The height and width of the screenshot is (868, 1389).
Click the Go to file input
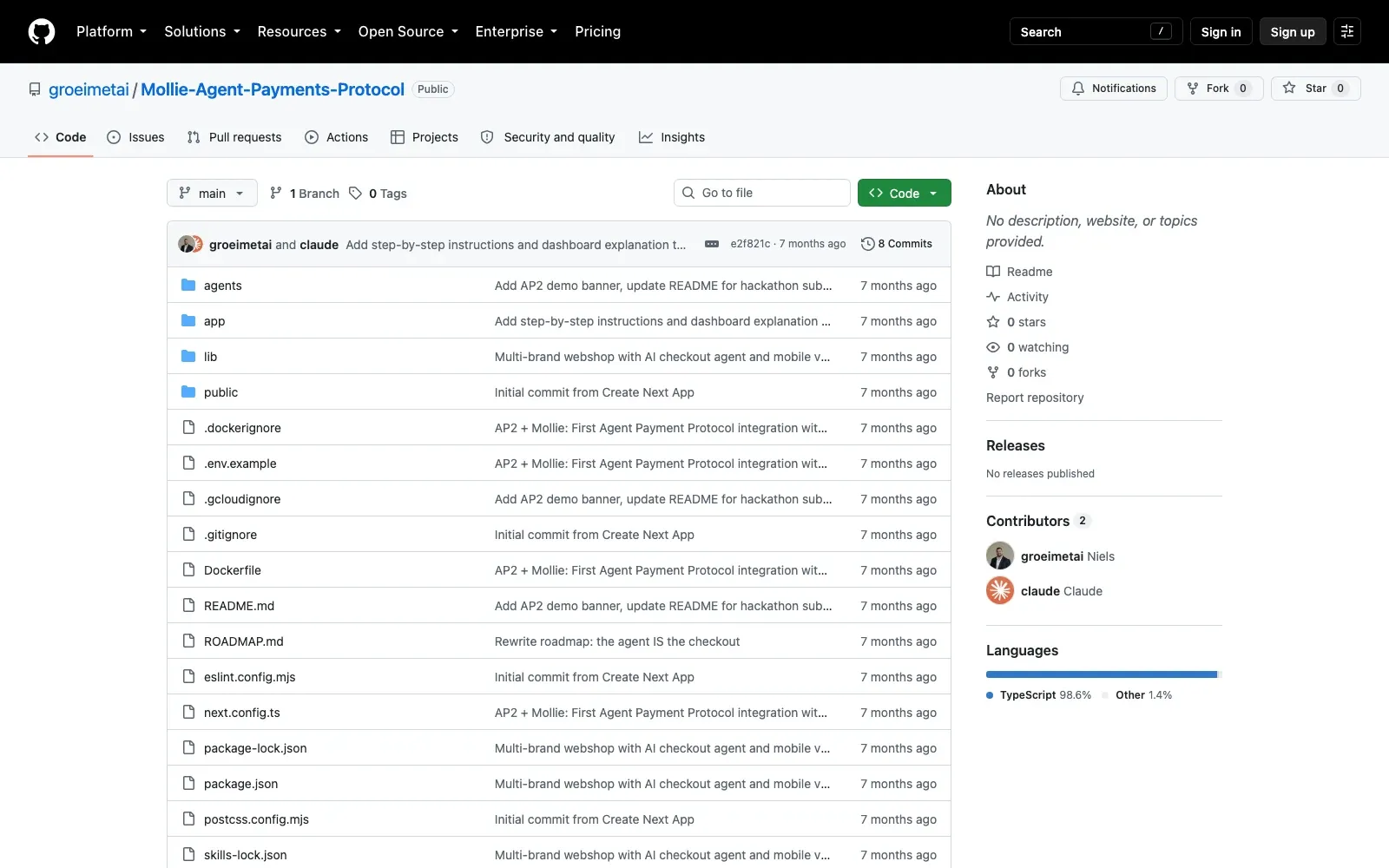tap(762, 193)
